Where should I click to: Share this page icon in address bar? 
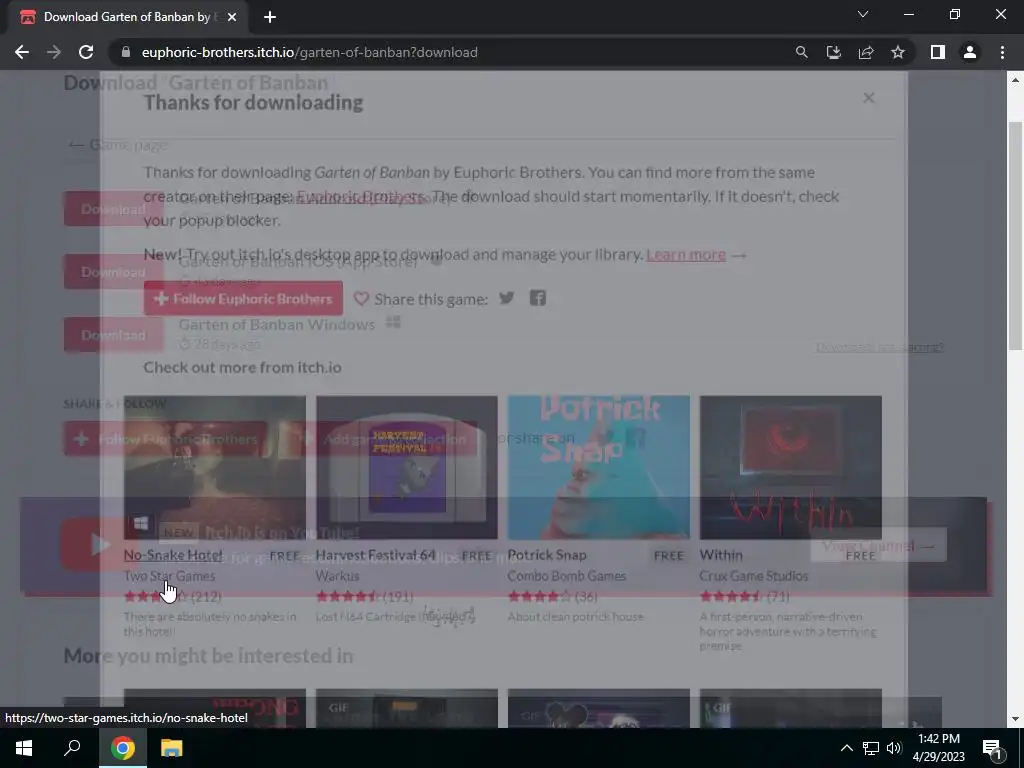(866, 52)
